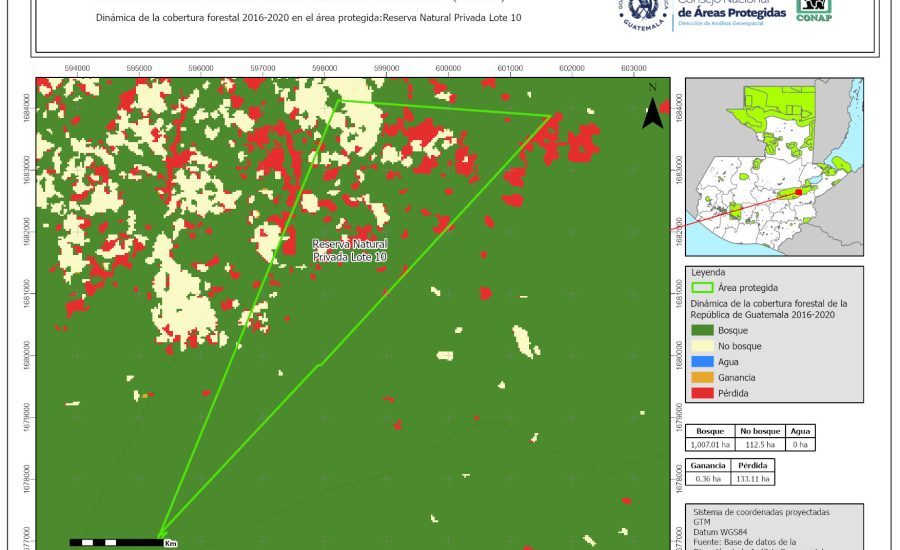Click the red location marker on inset map
The height and width of the screenshot is (550, 900).
[798, 192]
